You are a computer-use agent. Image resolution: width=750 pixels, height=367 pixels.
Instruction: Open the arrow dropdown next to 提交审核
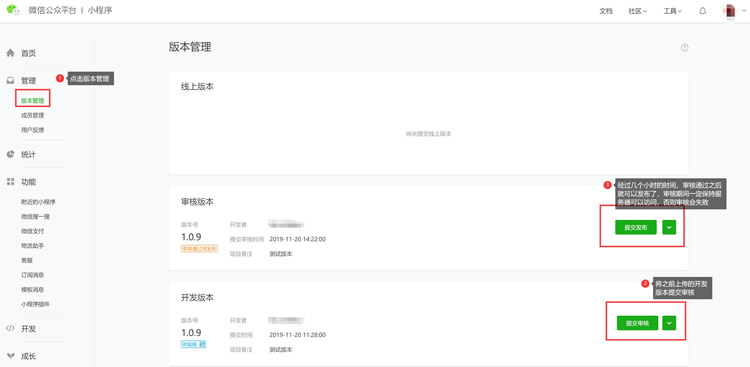[669, 323]
